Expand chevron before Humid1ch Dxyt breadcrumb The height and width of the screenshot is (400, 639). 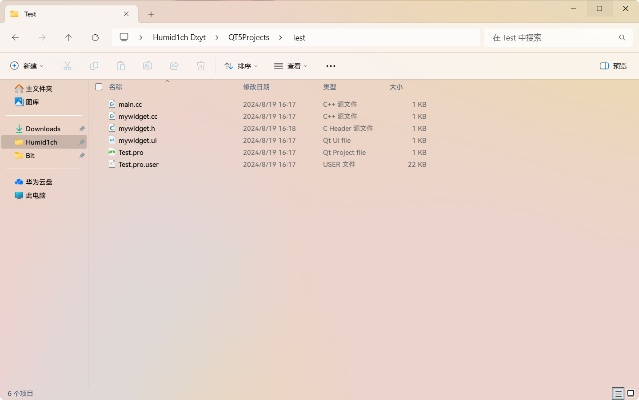141,37
